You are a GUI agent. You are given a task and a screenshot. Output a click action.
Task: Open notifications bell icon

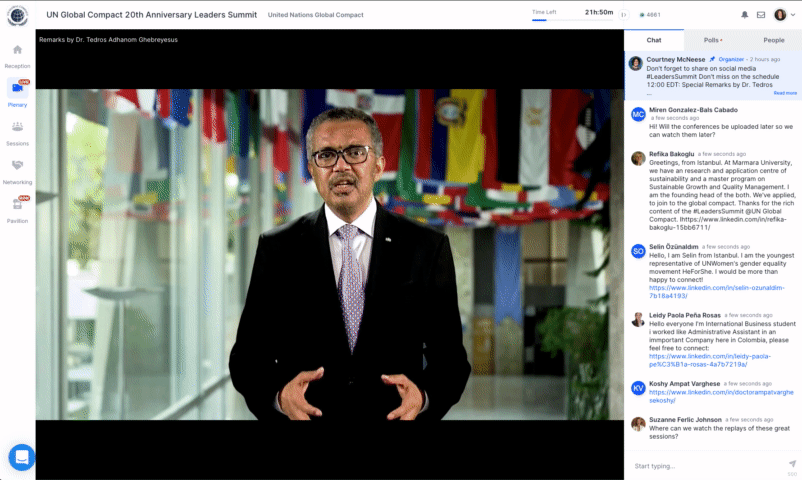click(744, 15)
